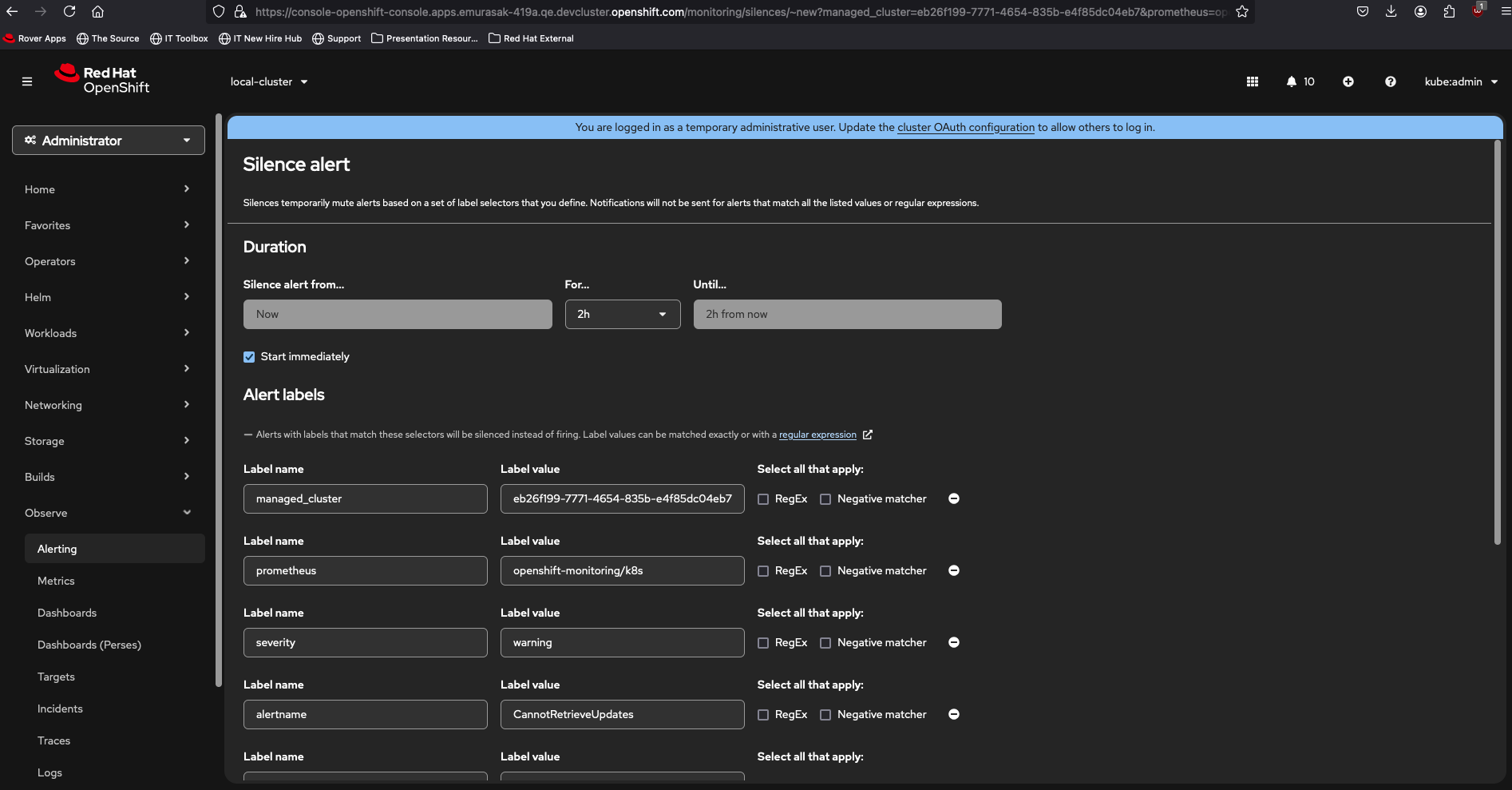This screenshot has width=1512, height=790.
Task: Remove the severity label row
Action: 953,642
